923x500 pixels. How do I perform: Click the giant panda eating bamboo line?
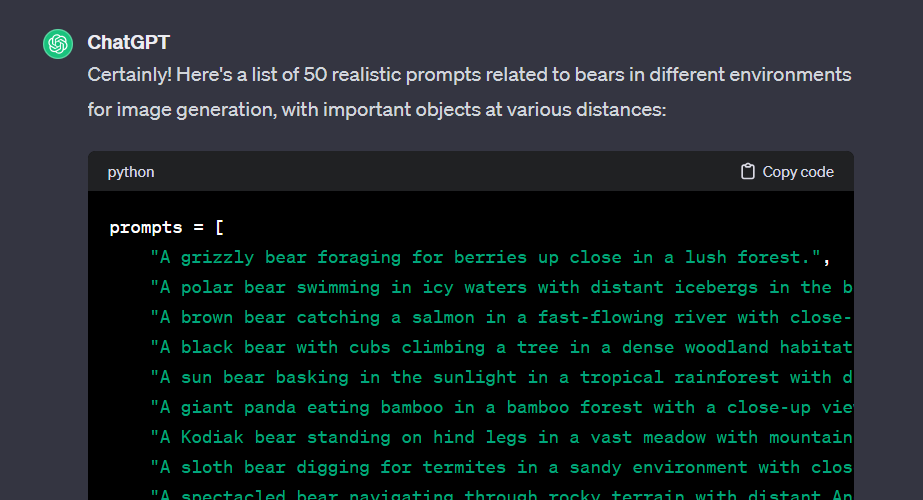(x=502, y=408)
